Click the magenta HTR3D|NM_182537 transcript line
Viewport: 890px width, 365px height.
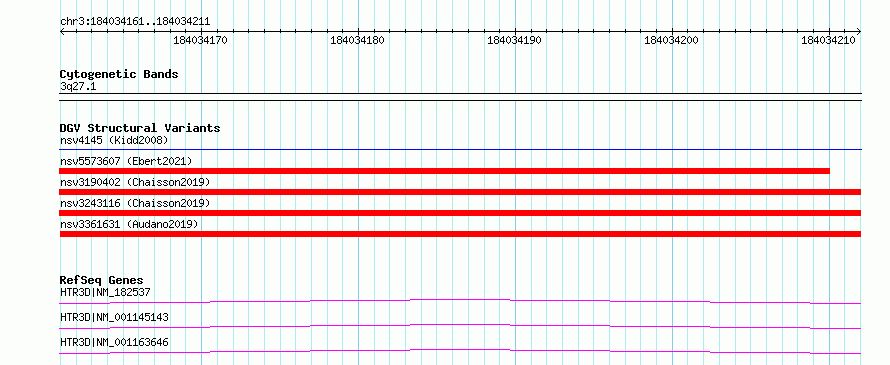pos(460,301)
